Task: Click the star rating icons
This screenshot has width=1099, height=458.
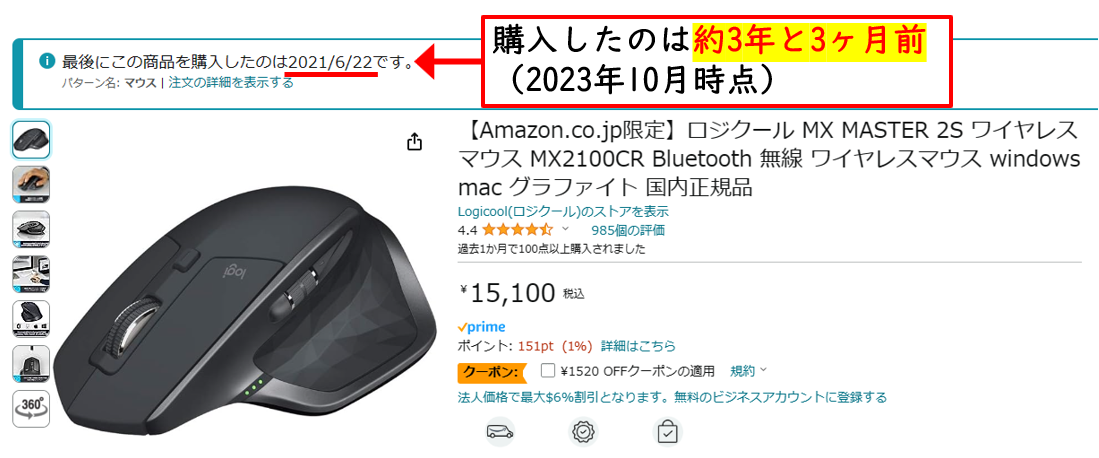Action: click(517, 230)
